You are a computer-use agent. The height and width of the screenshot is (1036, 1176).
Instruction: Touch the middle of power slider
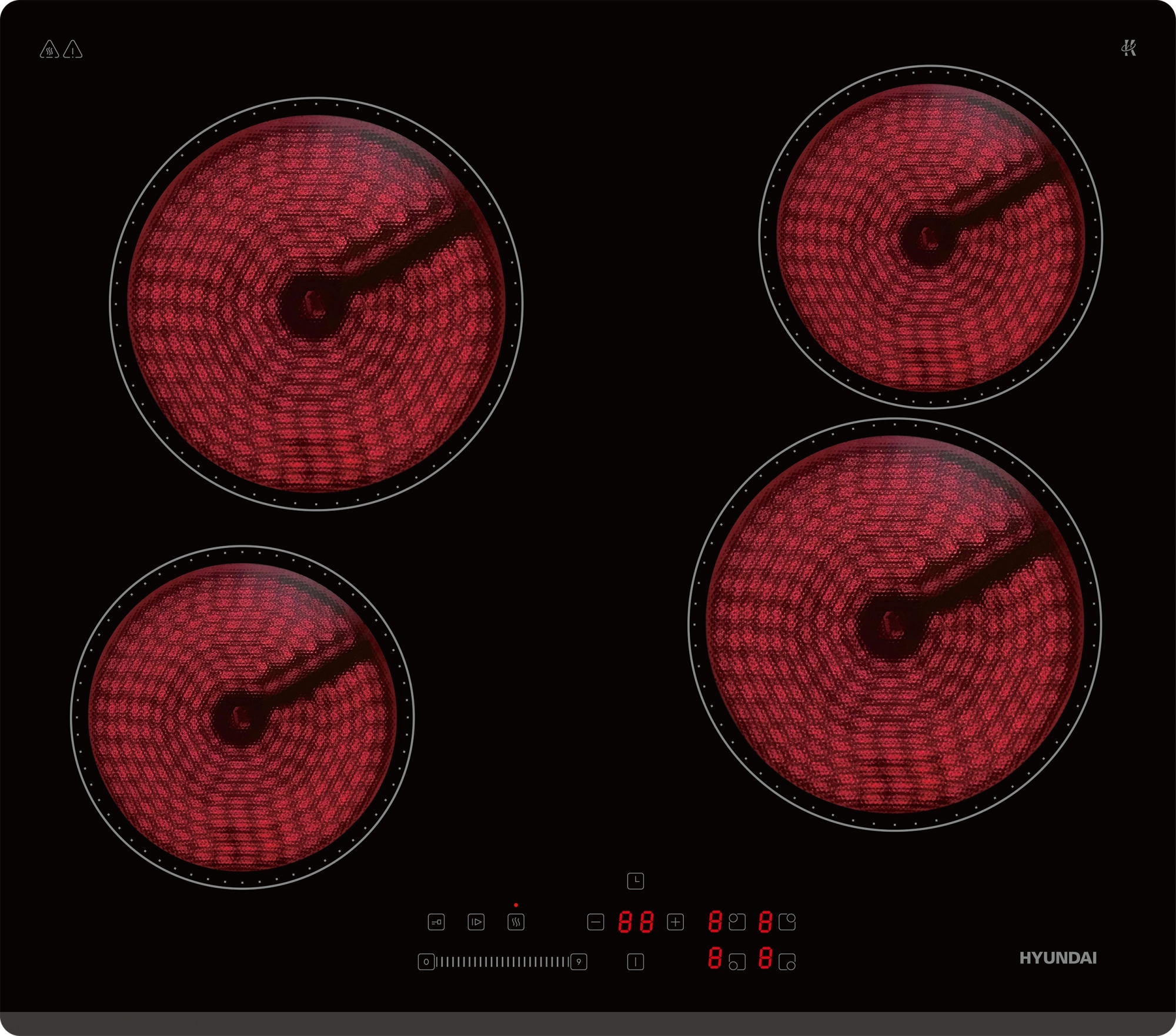pyautogui.click(x=502, y=962)
